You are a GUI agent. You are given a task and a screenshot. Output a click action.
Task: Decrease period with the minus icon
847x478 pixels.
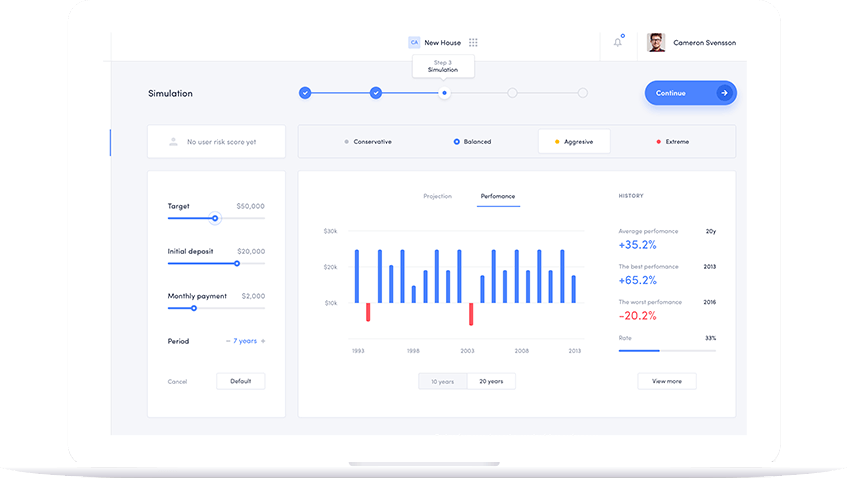[x=228, y=341]
